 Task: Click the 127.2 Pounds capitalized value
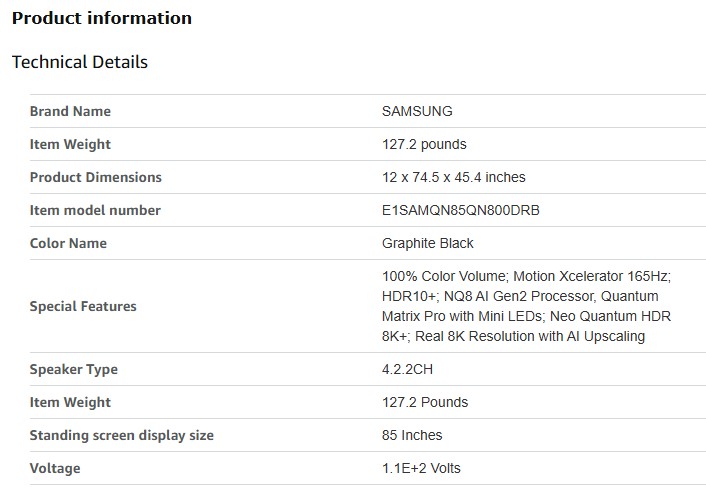(x=425, y=402)
